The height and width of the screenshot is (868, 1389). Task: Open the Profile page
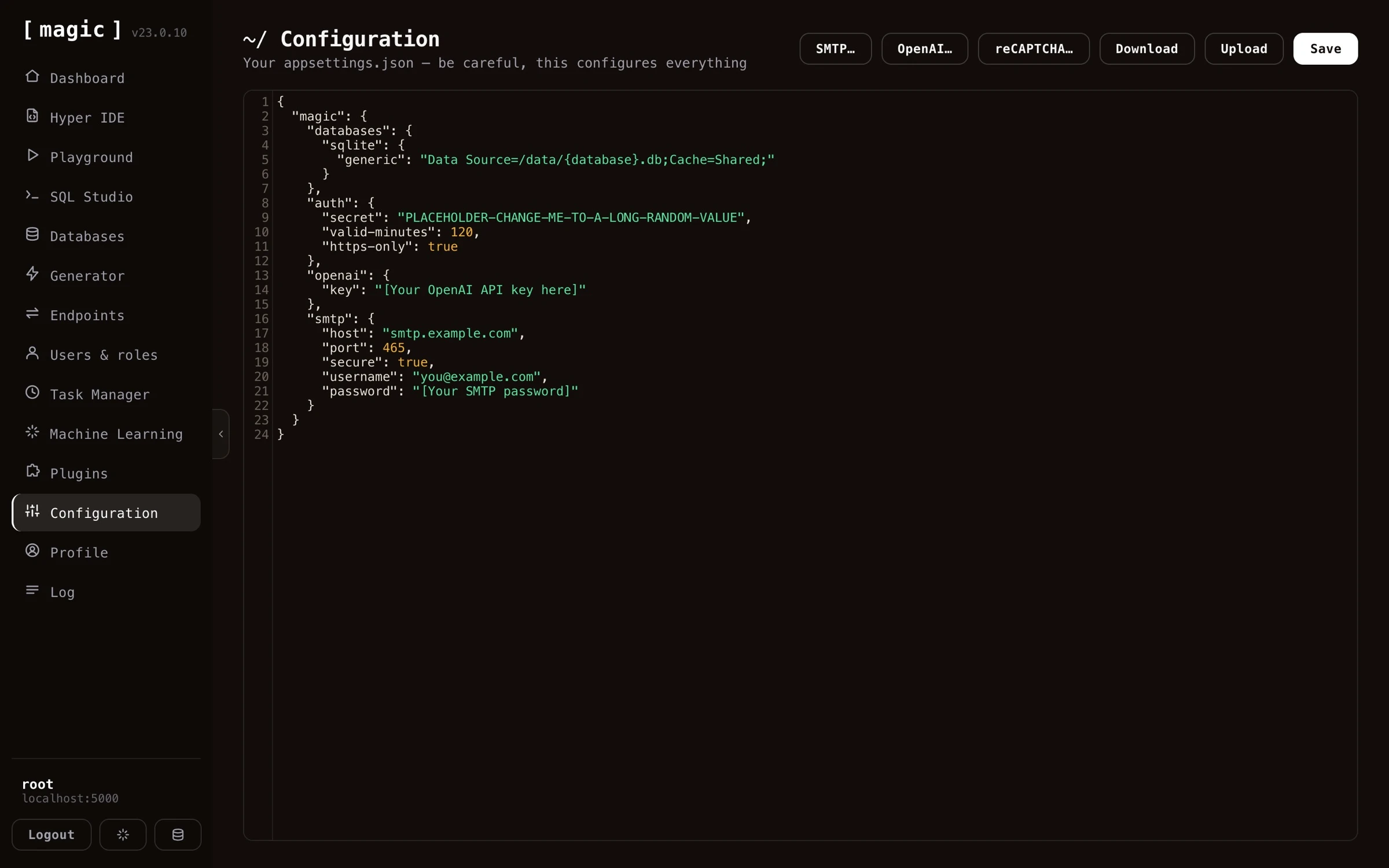106,553
